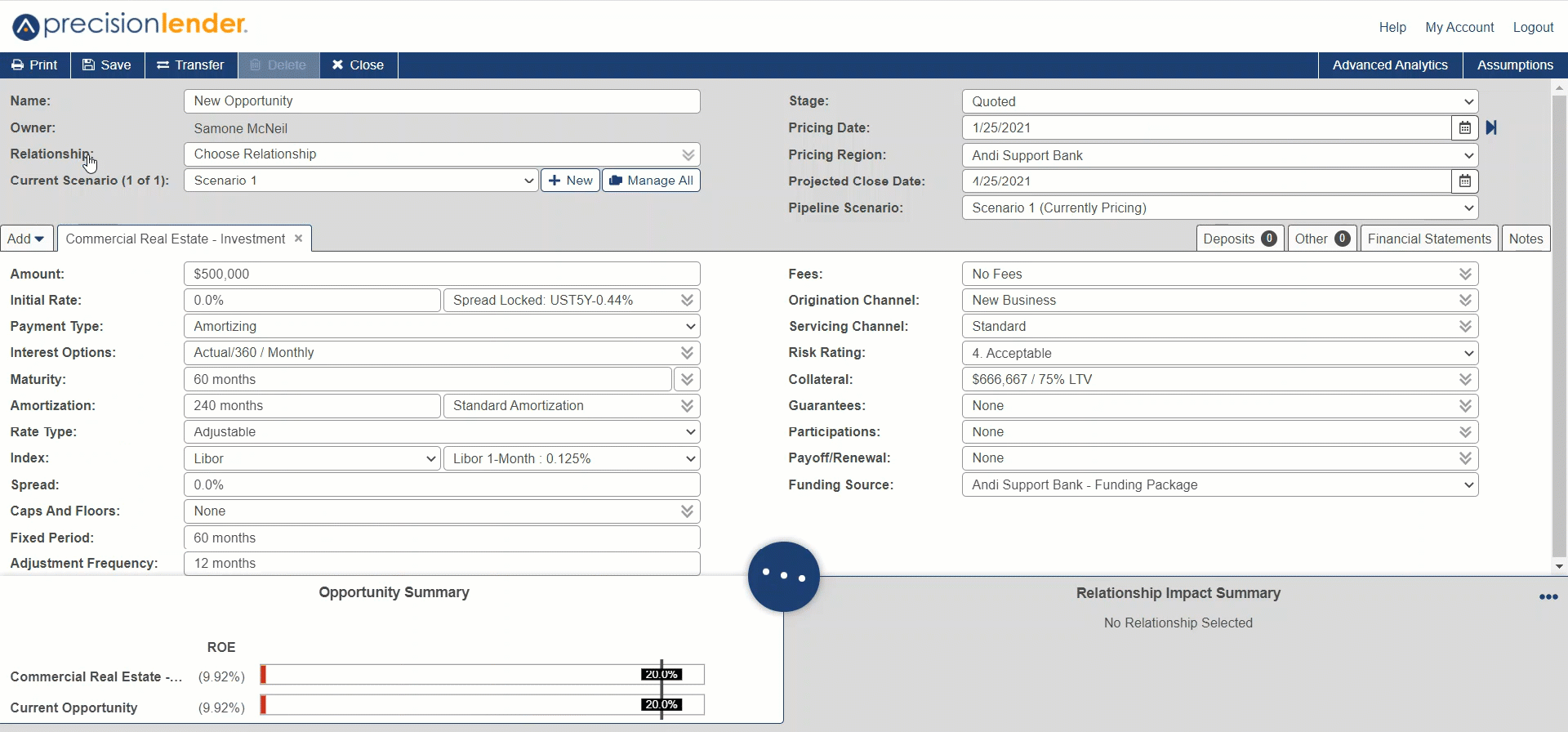This screenshot has width=1568, height=732.
Task: Click the Adjustment Frequency field
Action: (x=442, y=564)
